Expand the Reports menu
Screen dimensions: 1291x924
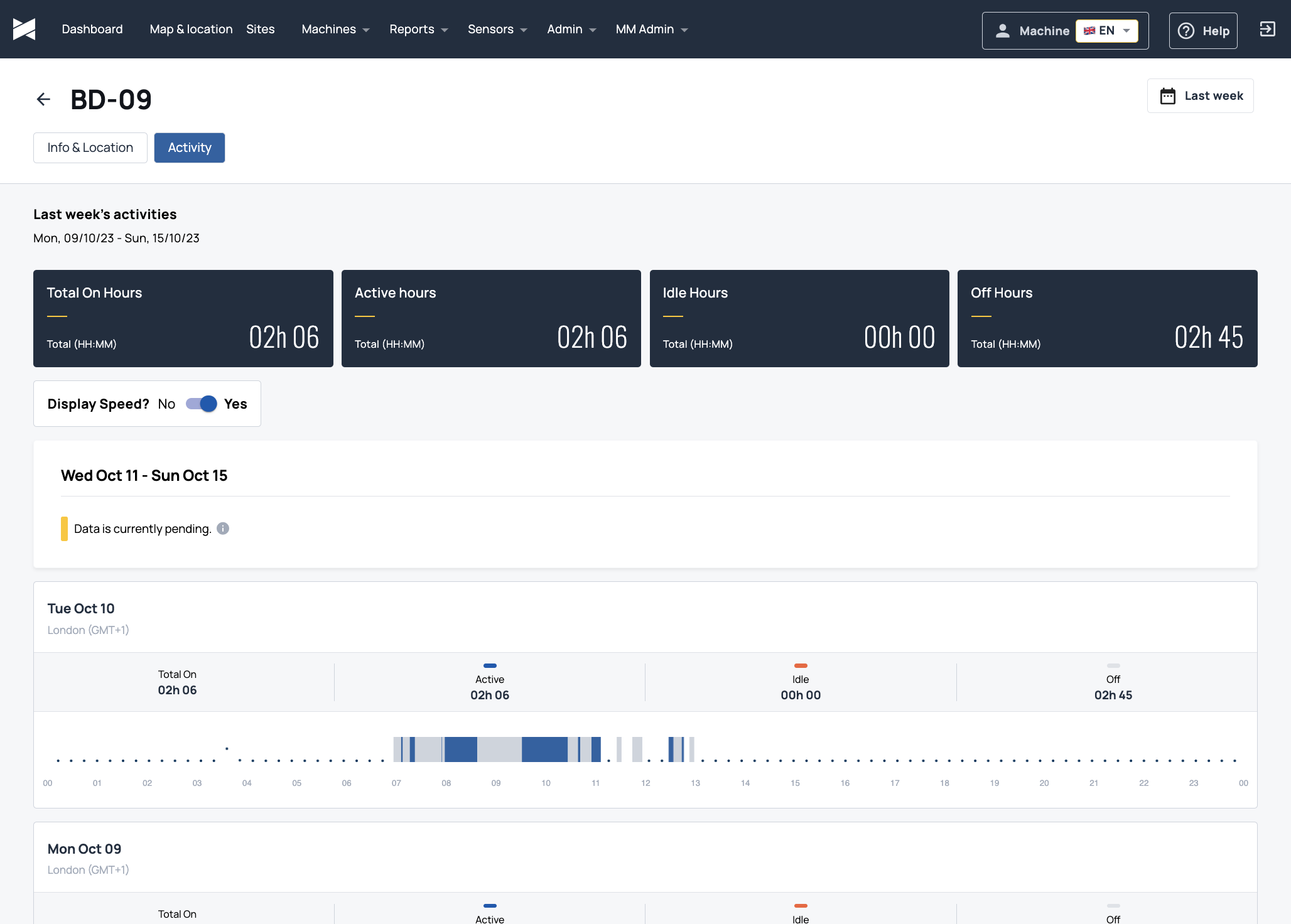pos(419,29)
